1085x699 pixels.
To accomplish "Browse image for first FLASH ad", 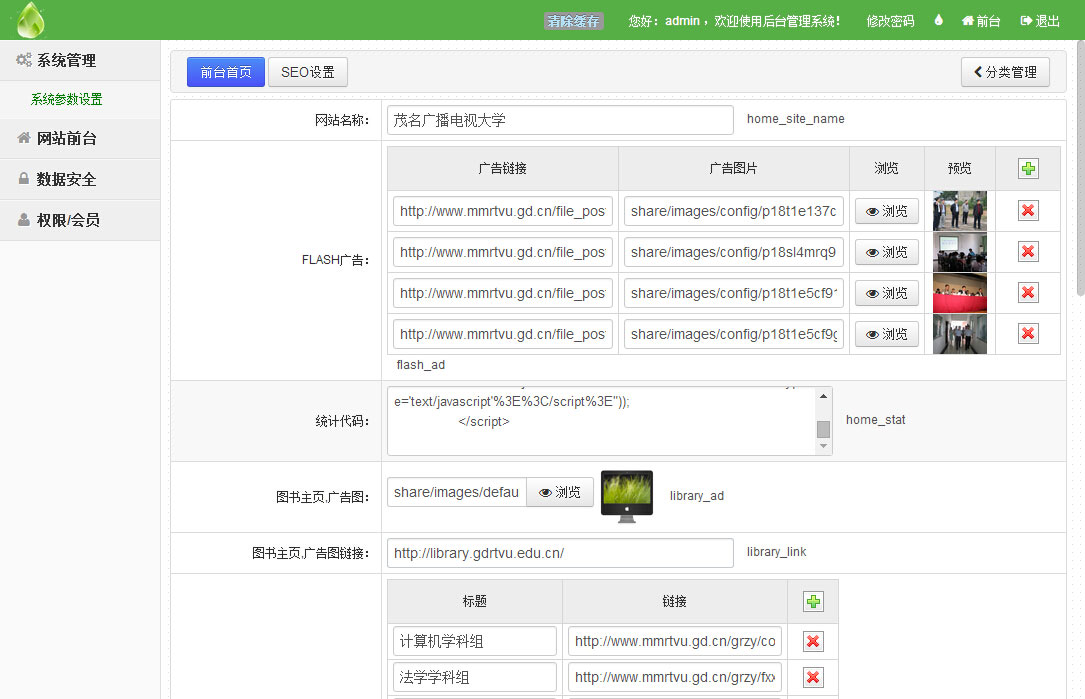I will tap(886, 211).
